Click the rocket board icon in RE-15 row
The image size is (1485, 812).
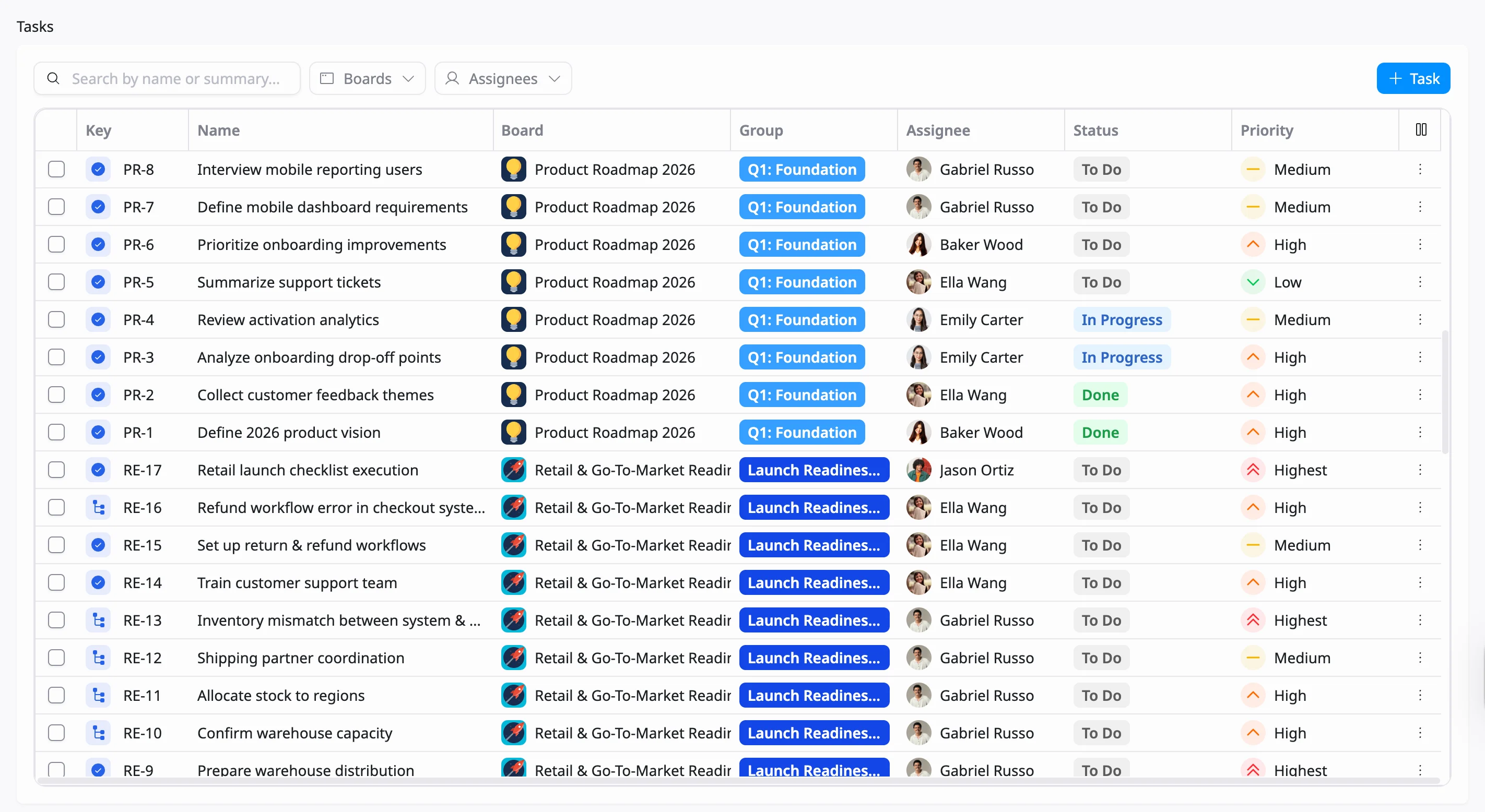[x=513, y=545]
